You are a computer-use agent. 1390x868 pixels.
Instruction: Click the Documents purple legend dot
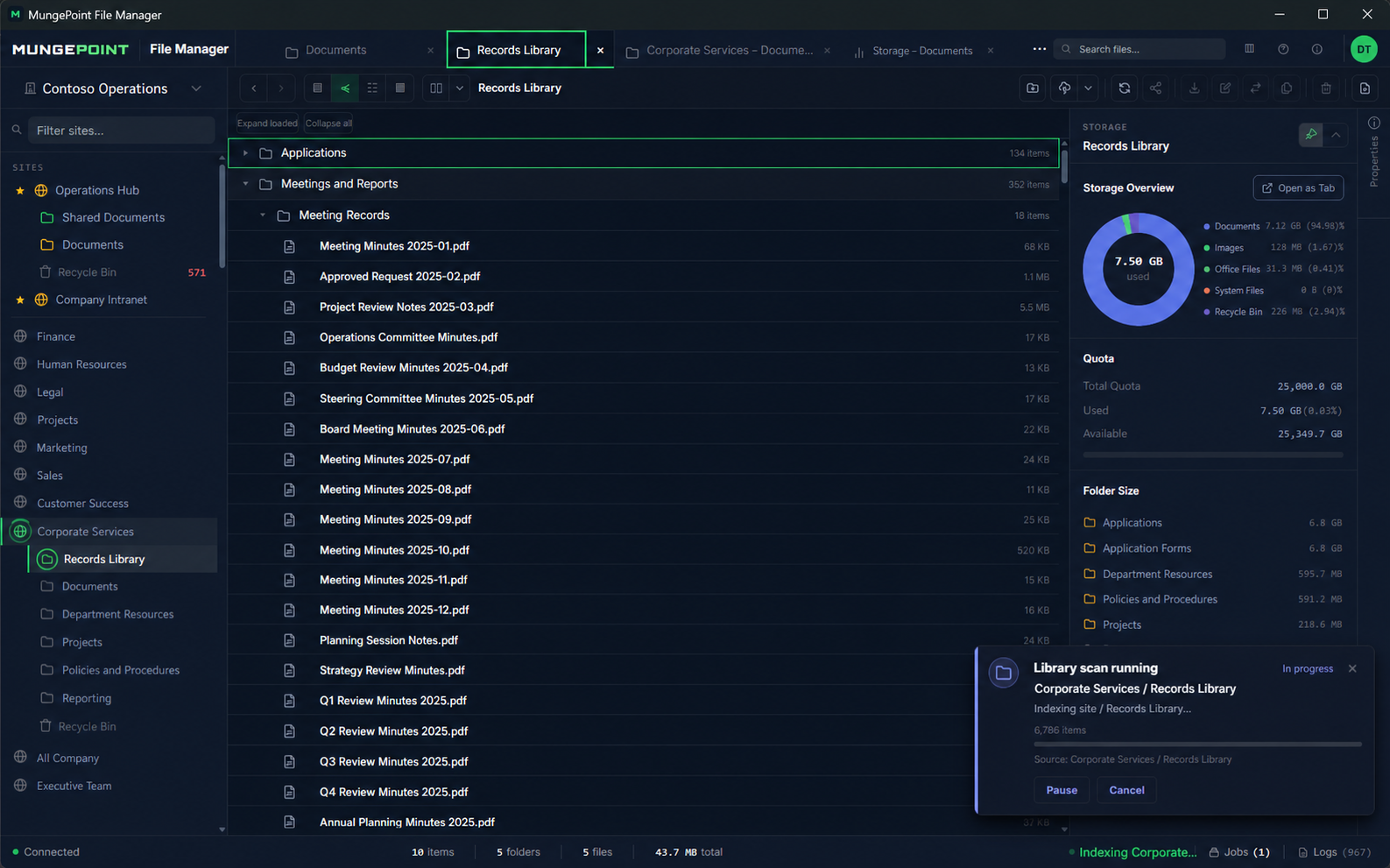pos(1207,226)
